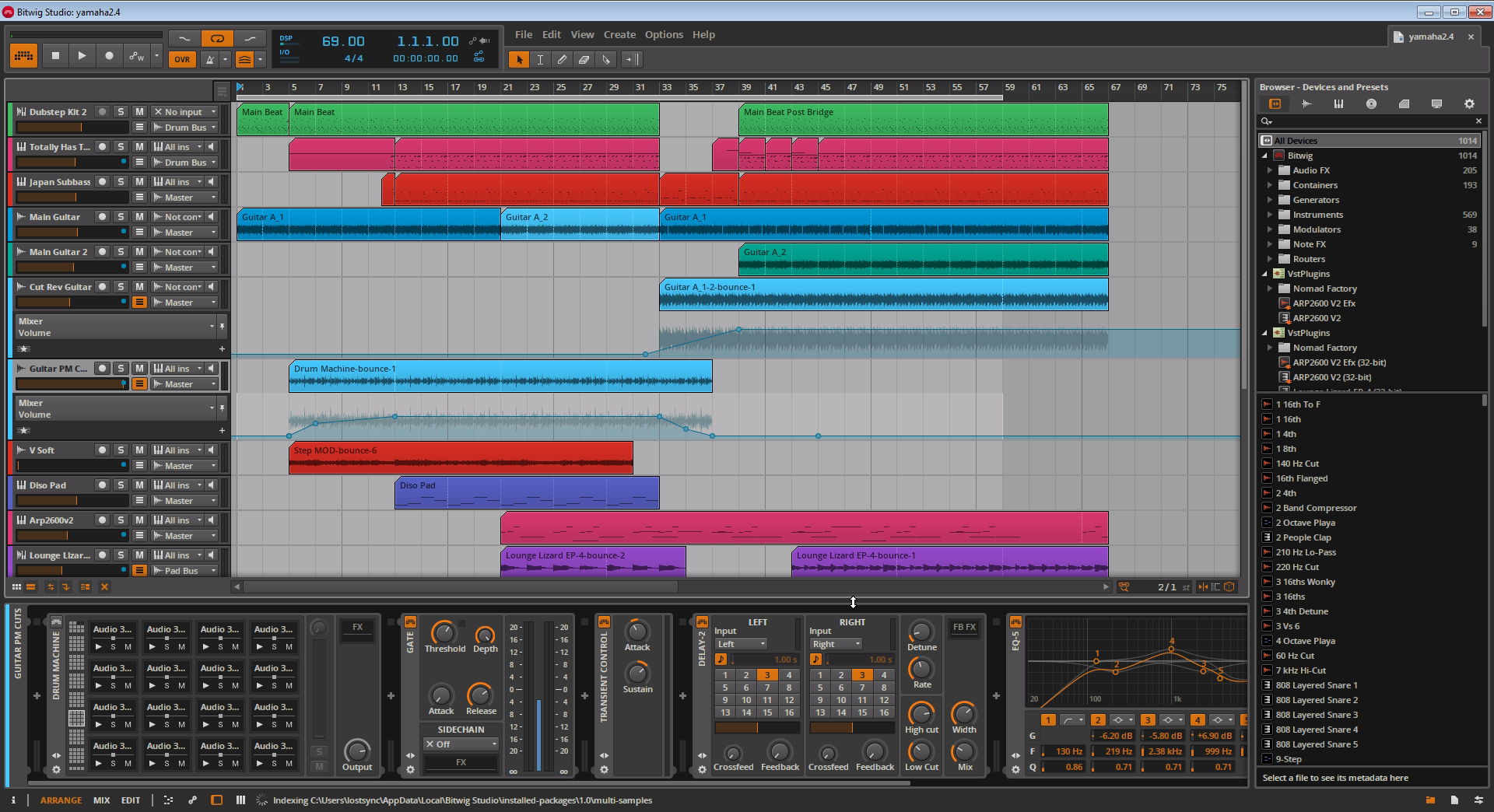Open Dubstep Kit 2 'No input' dropdown
Viewport: 1494px width, 812px height.
click(184, 112)
